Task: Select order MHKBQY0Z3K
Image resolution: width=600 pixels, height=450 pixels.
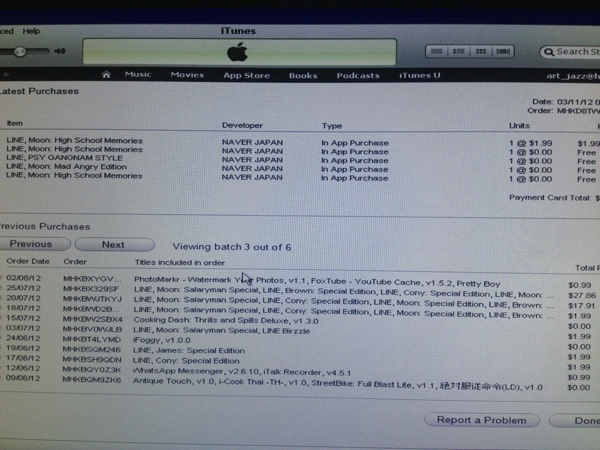Action: click(x=91, y=370)
